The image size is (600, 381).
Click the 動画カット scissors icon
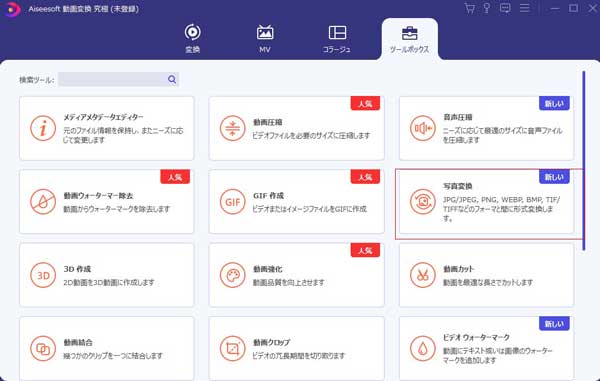point(422,275)
